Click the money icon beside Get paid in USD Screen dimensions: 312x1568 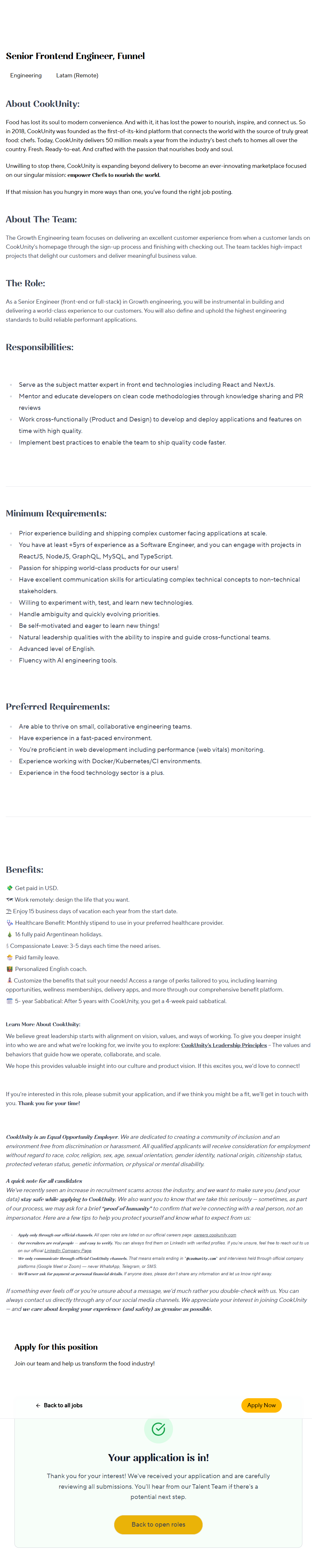click(x=9, y=888)
